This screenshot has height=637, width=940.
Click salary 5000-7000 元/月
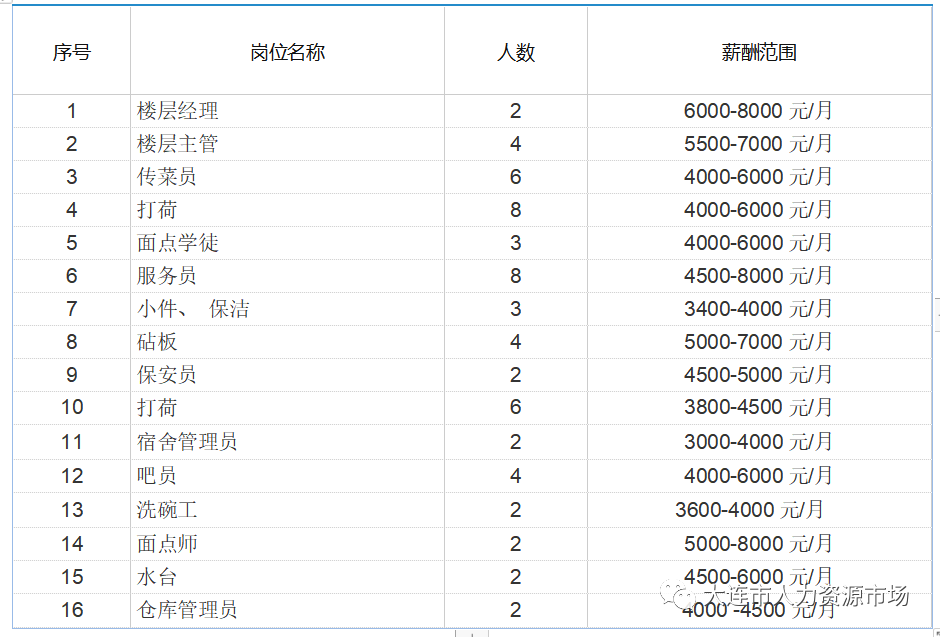coord(758,342)
